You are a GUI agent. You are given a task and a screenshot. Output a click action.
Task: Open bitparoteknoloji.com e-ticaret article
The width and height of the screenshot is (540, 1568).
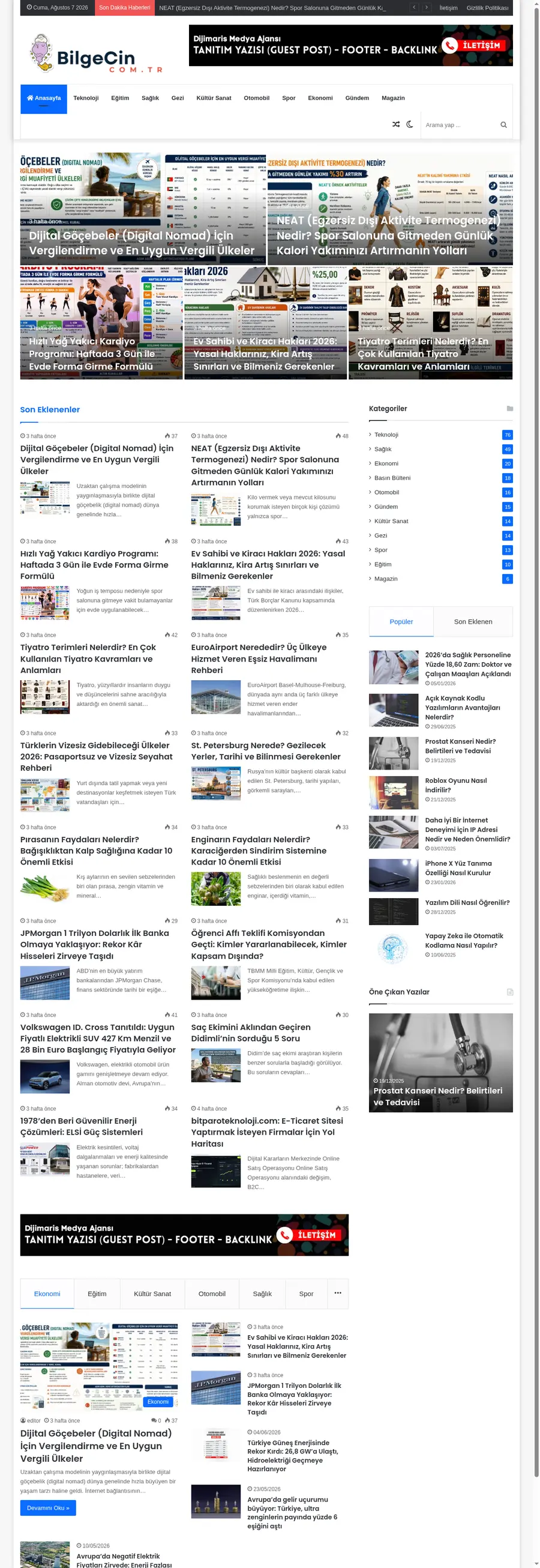click(x=267, y=1132)
